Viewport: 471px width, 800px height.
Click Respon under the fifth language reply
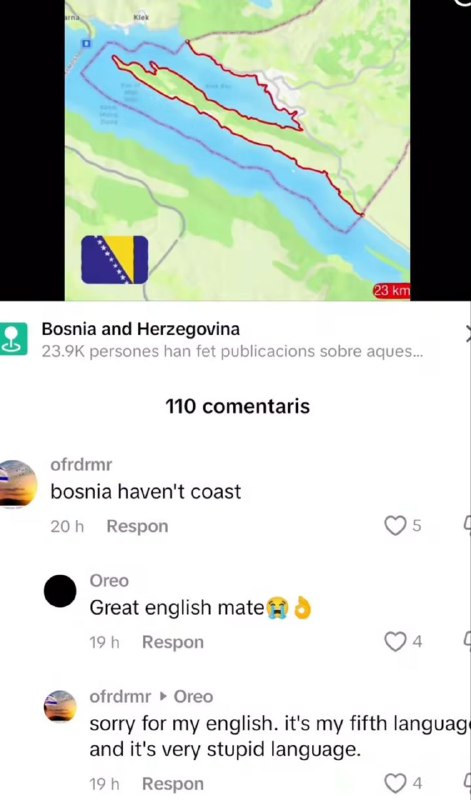[173, 784]
